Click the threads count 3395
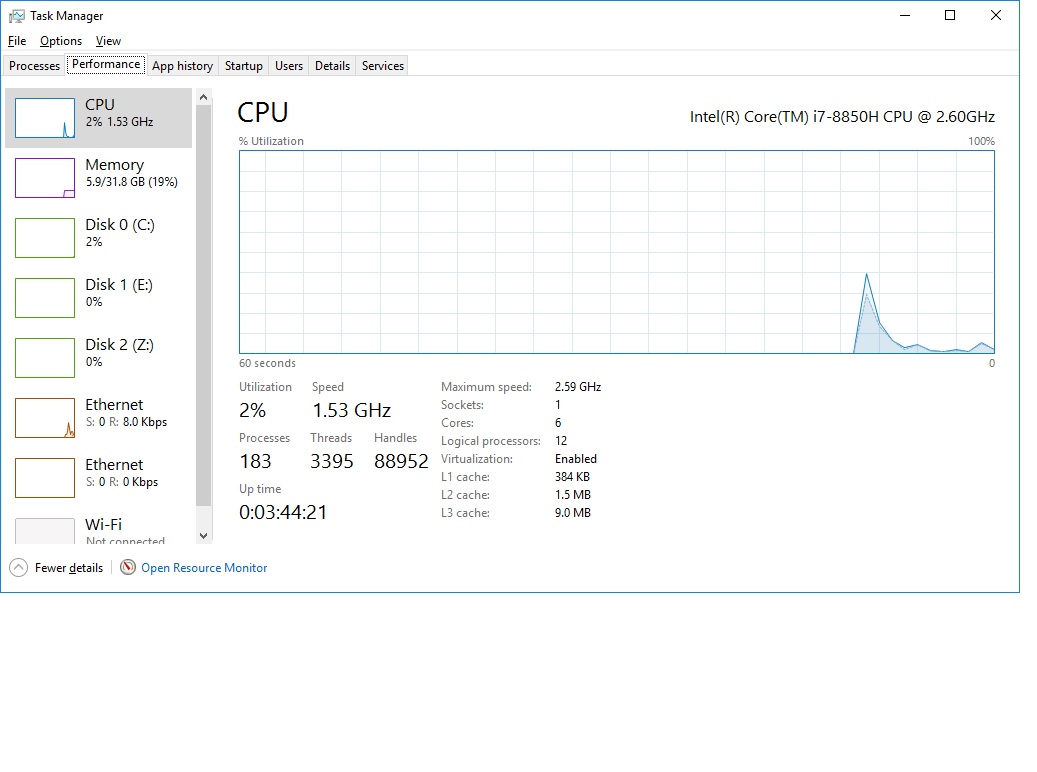Screen dimensions: 1037x772 pyautogui.click(x=332, y=461)
